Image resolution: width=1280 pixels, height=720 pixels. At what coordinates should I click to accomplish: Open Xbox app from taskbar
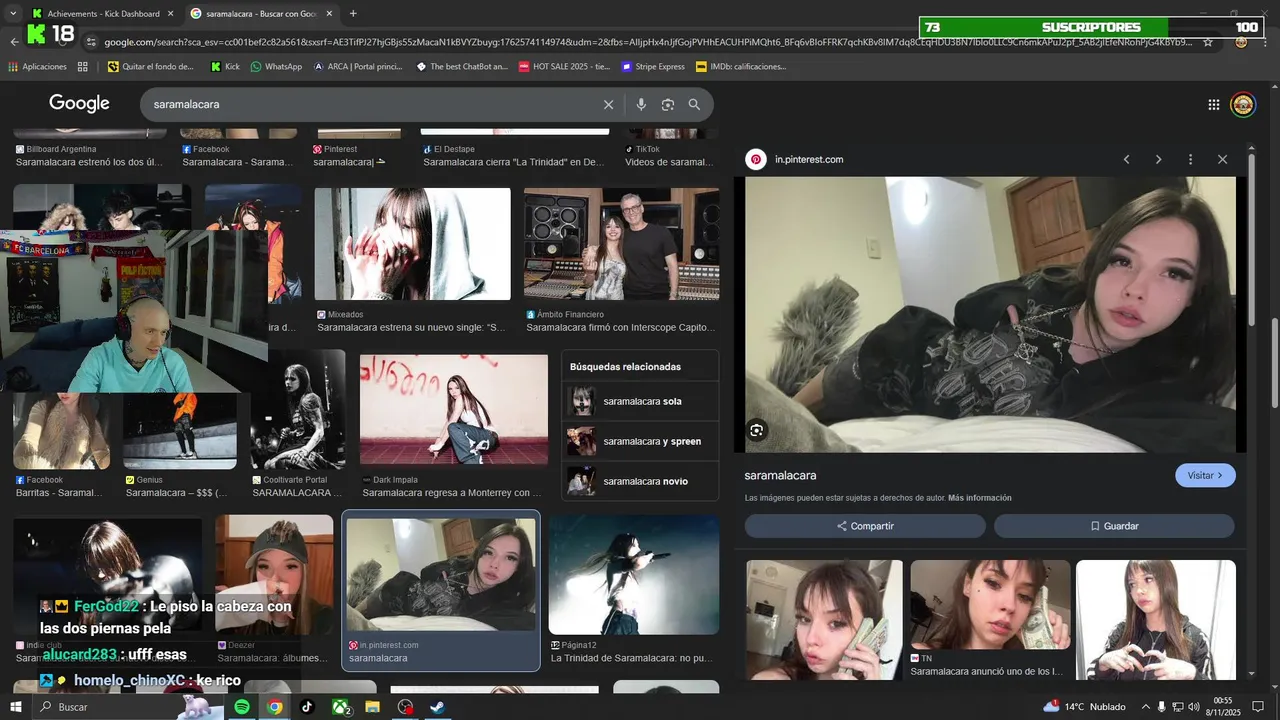click(340, 707)
